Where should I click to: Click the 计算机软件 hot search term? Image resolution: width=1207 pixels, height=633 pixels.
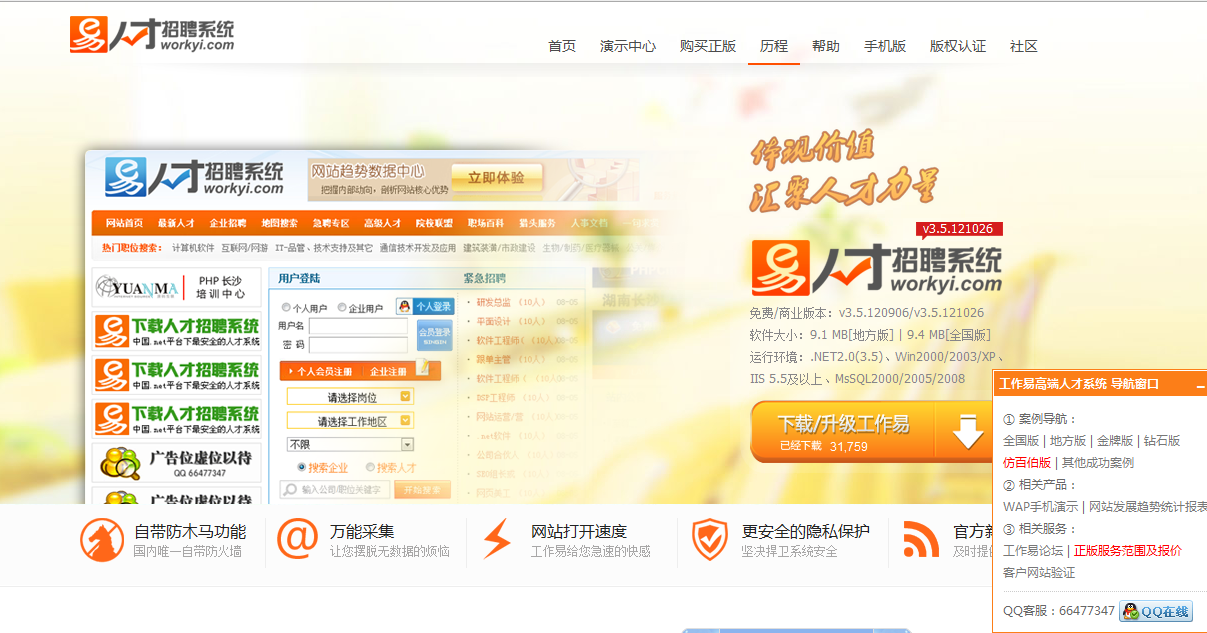(x=193, y=248)
